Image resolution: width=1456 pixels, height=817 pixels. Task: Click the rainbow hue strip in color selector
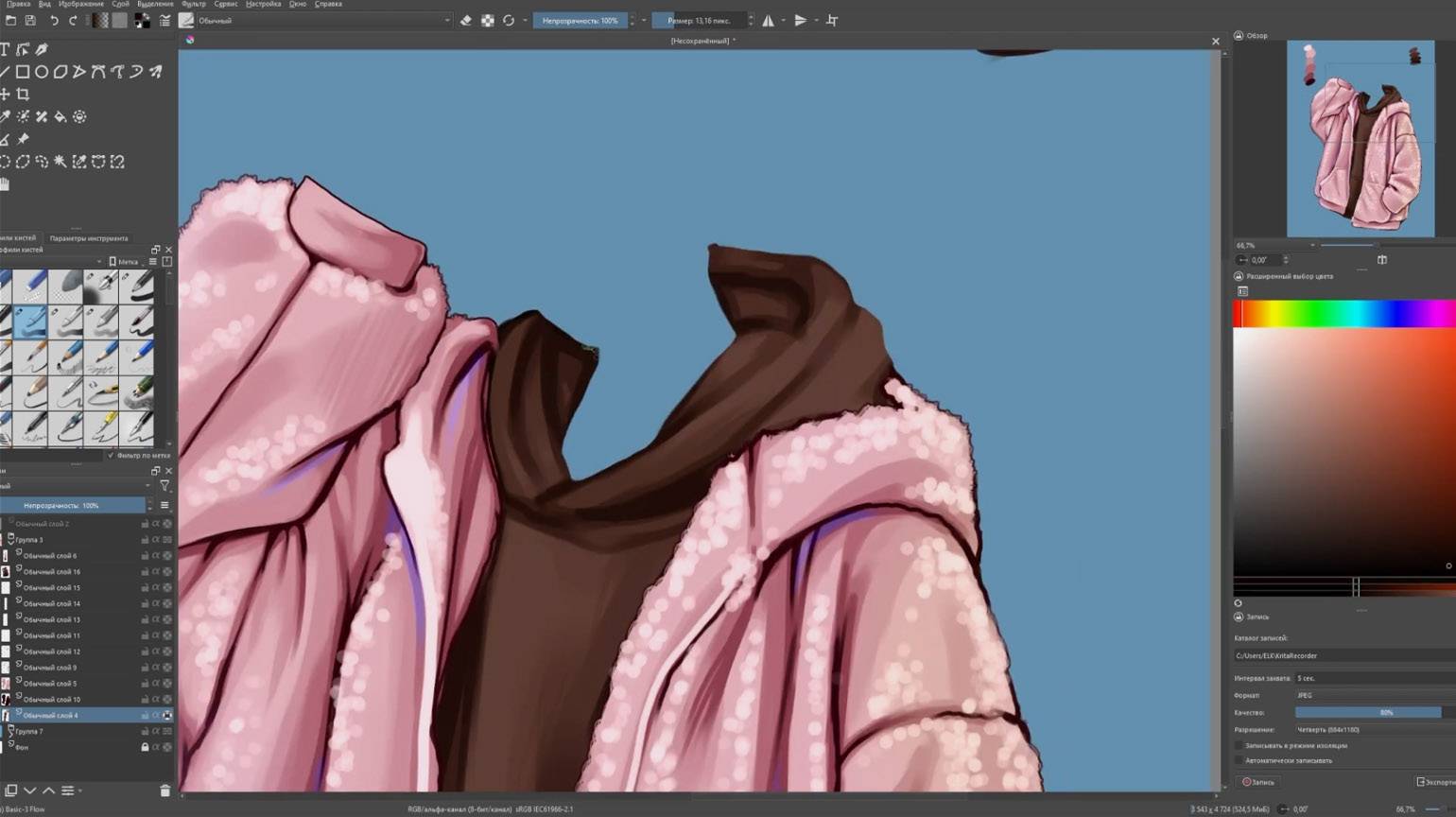(1343, 315)
